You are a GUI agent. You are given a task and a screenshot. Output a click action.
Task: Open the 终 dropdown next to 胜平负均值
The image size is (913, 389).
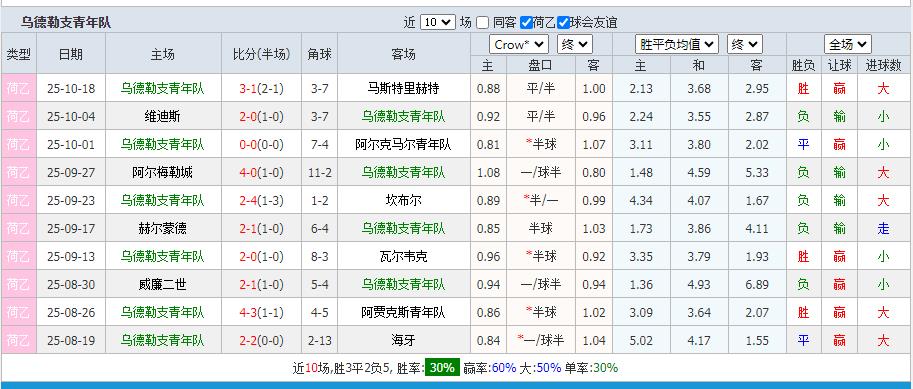click(x=745, y=44)
